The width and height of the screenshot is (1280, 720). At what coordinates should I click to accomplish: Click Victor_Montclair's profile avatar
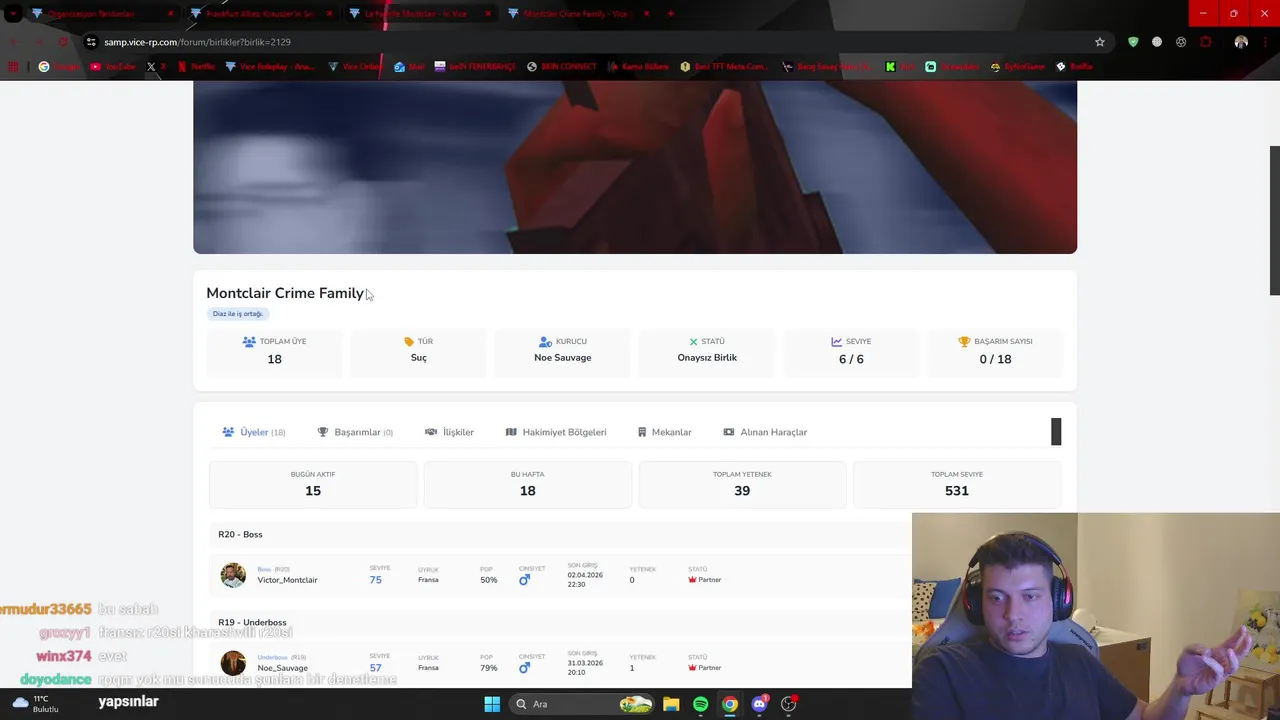[x=233, y=575]
